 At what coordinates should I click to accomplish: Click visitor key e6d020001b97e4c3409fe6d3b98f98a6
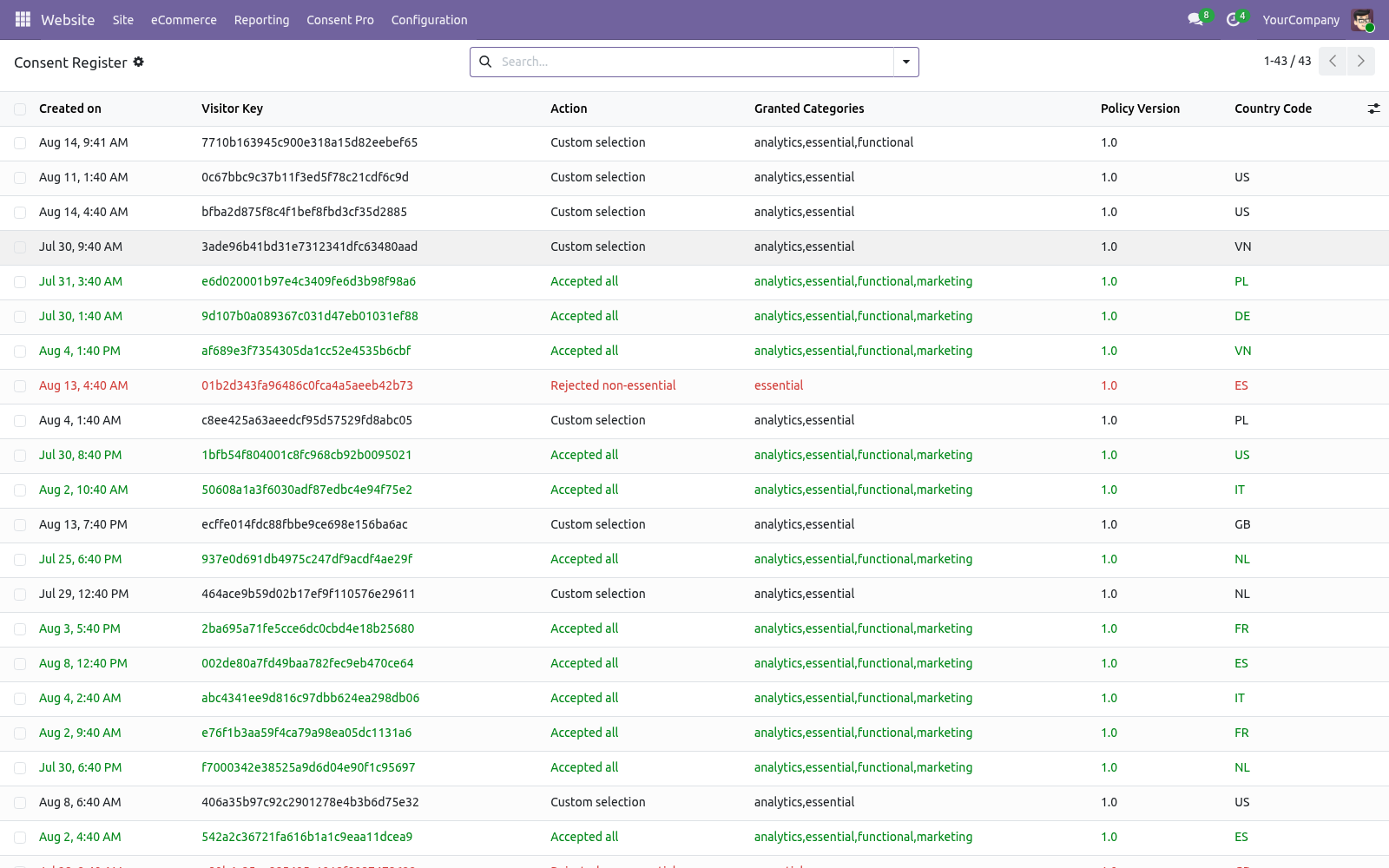click(308, 281)
